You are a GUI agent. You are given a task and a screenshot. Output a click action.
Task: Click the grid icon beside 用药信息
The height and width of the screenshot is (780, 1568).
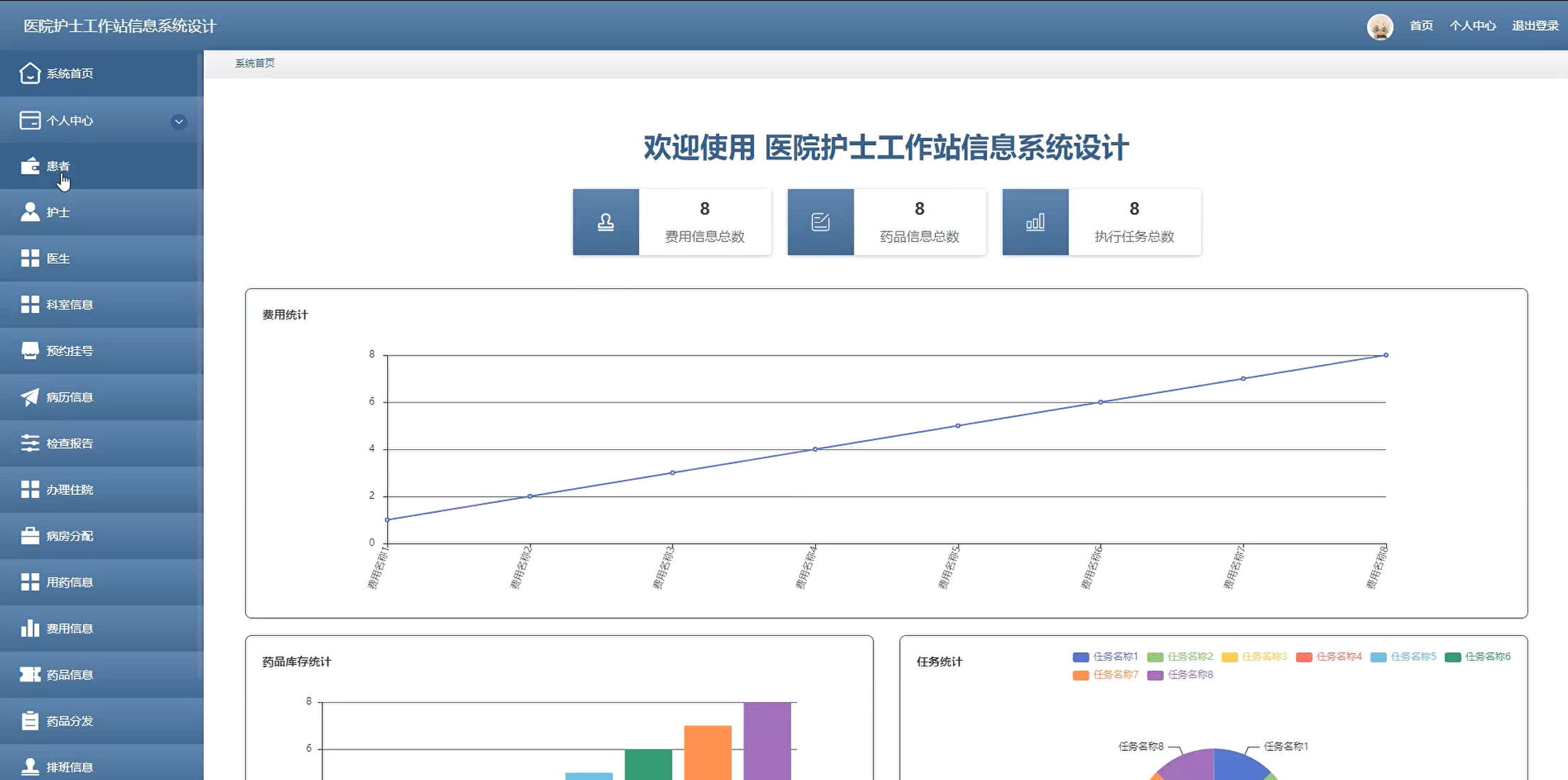[x=30, y=582]
